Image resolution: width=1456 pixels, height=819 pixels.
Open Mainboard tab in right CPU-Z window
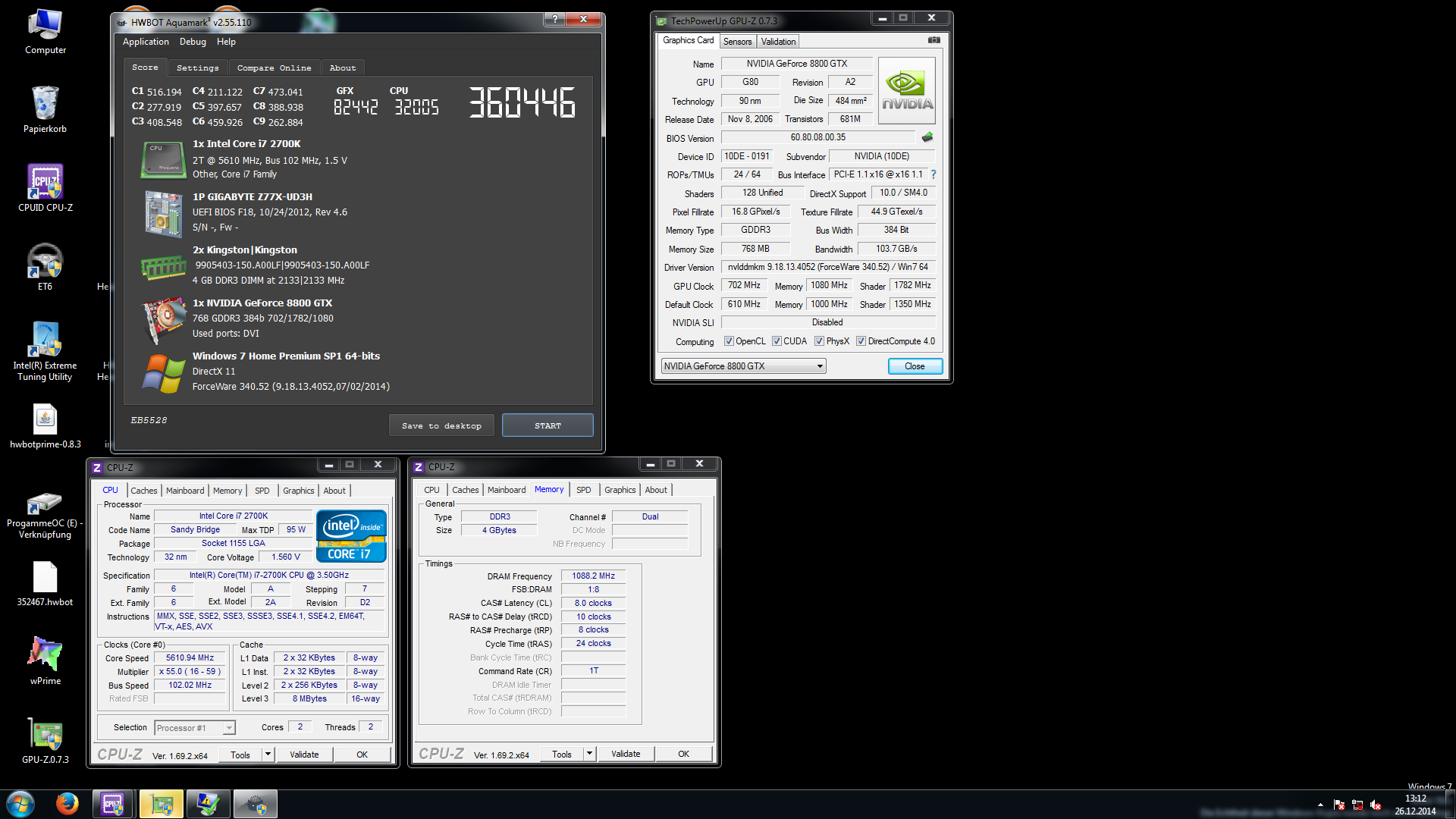coord(506,490)
